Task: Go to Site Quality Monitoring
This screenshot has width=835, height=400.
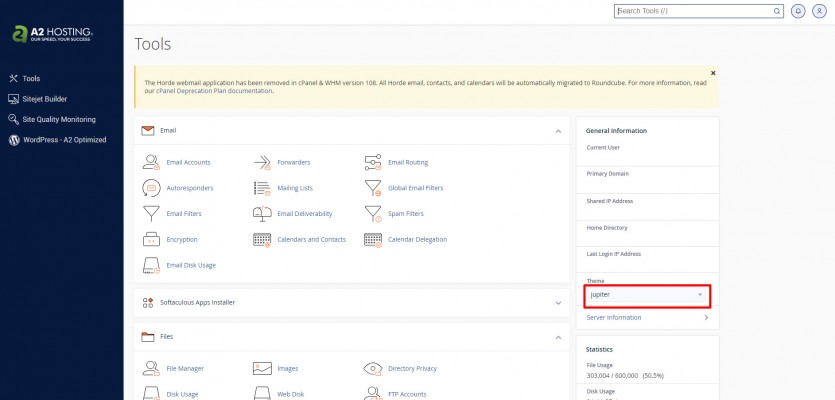Action: tap(58, 119)
